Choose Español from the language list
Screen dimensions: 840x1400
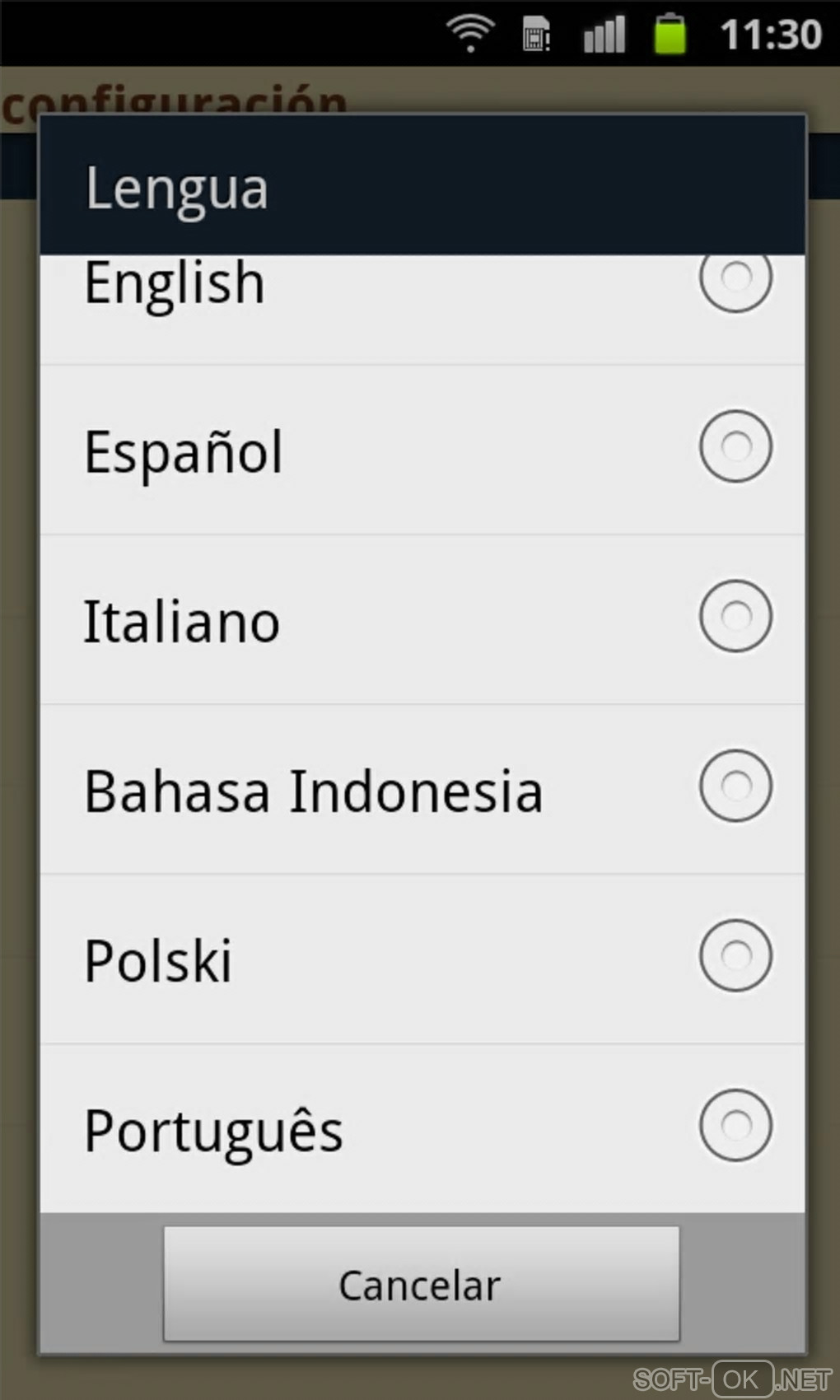click(184, 451)
